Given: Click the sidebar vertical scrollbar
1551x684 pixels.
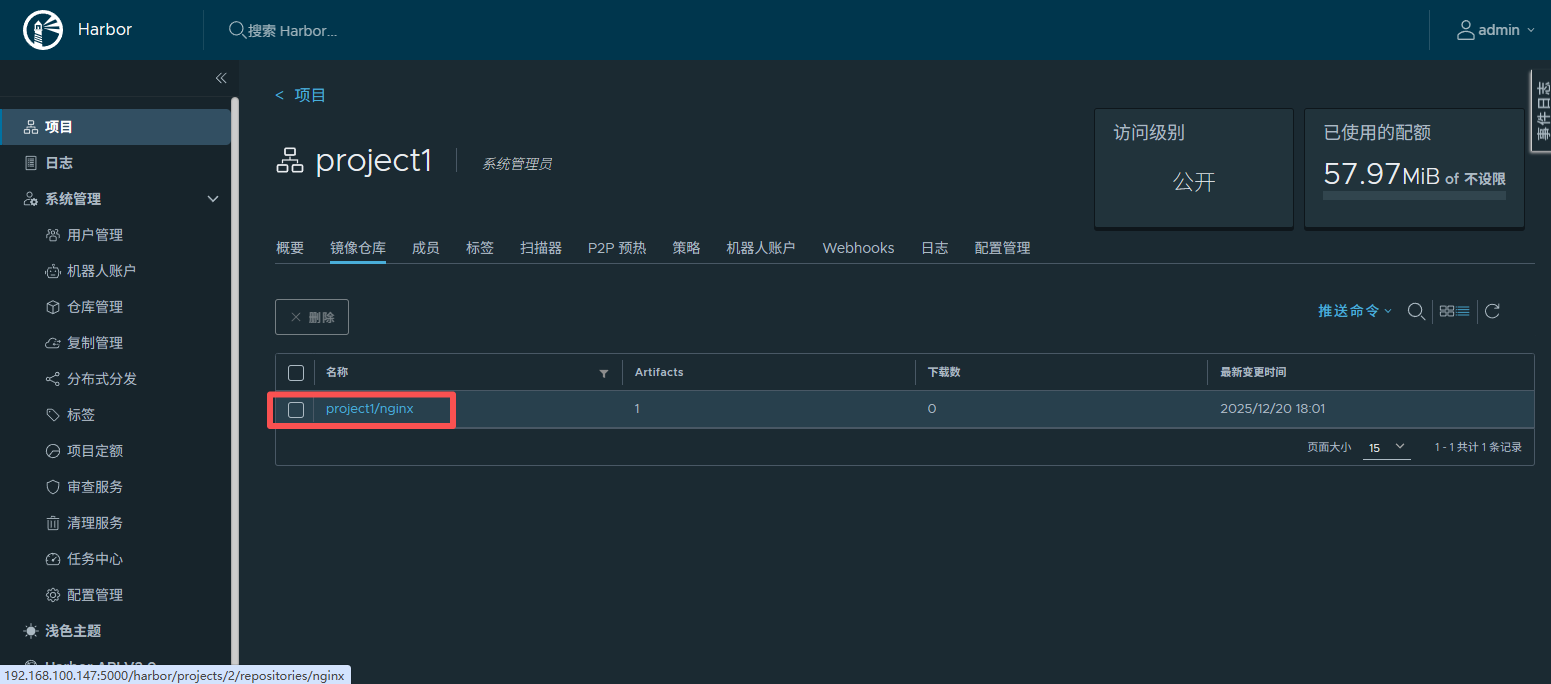Looking at the screenshot, I should pyautogui.click(x=235, y=380).
